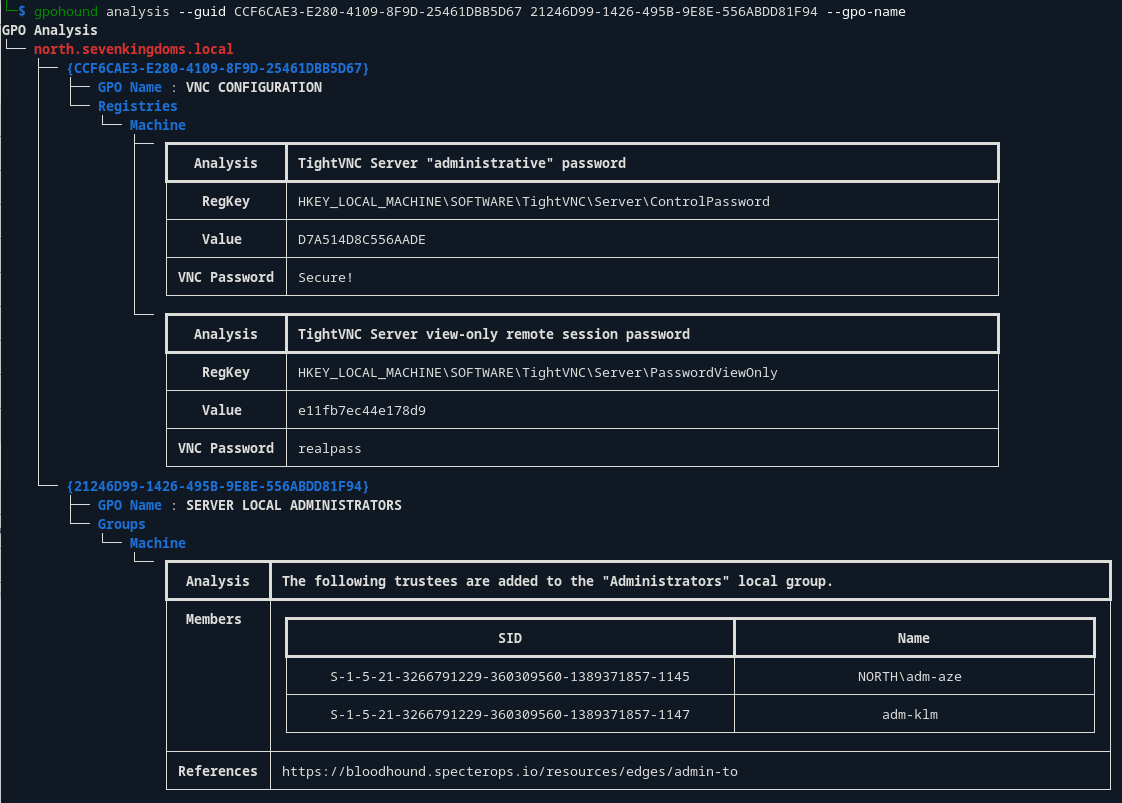This screenshot has height=803, width=1122.
Task: Click the Name column header
Action: coord(914,638)
